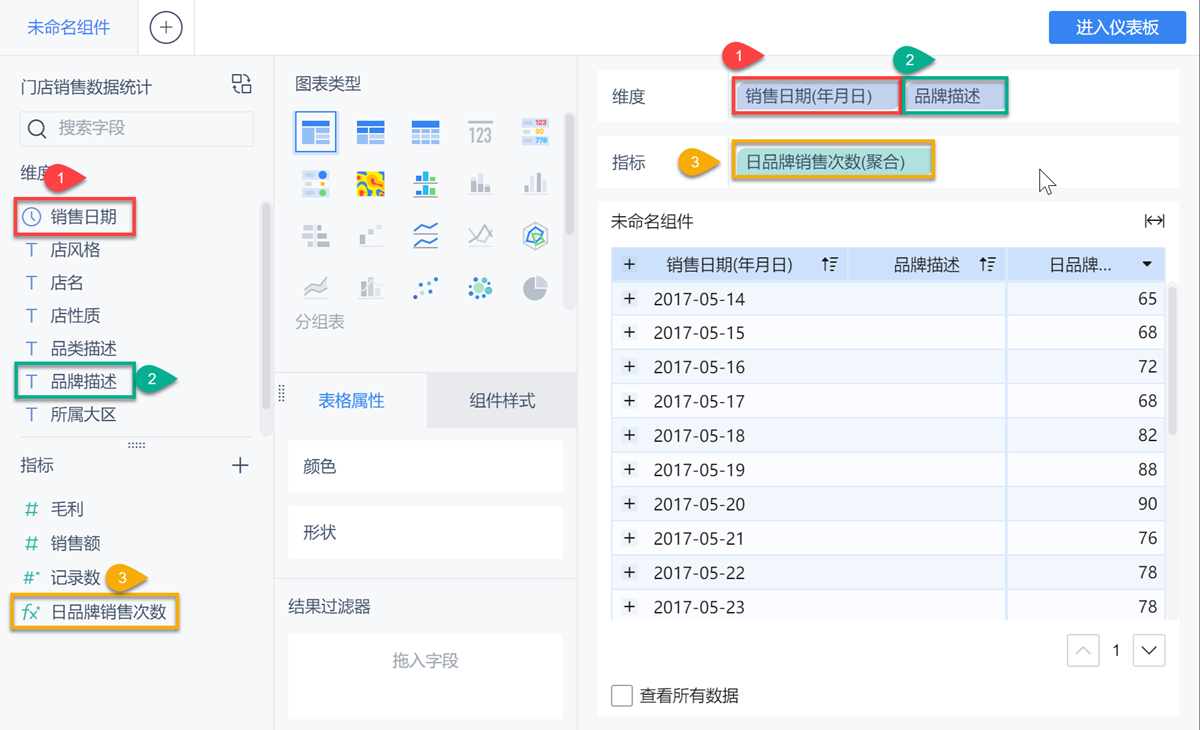The width and height of the screenshot is (1200, 730).
Task: Switch to the 表格属性 tab
Action: [351, 401]
